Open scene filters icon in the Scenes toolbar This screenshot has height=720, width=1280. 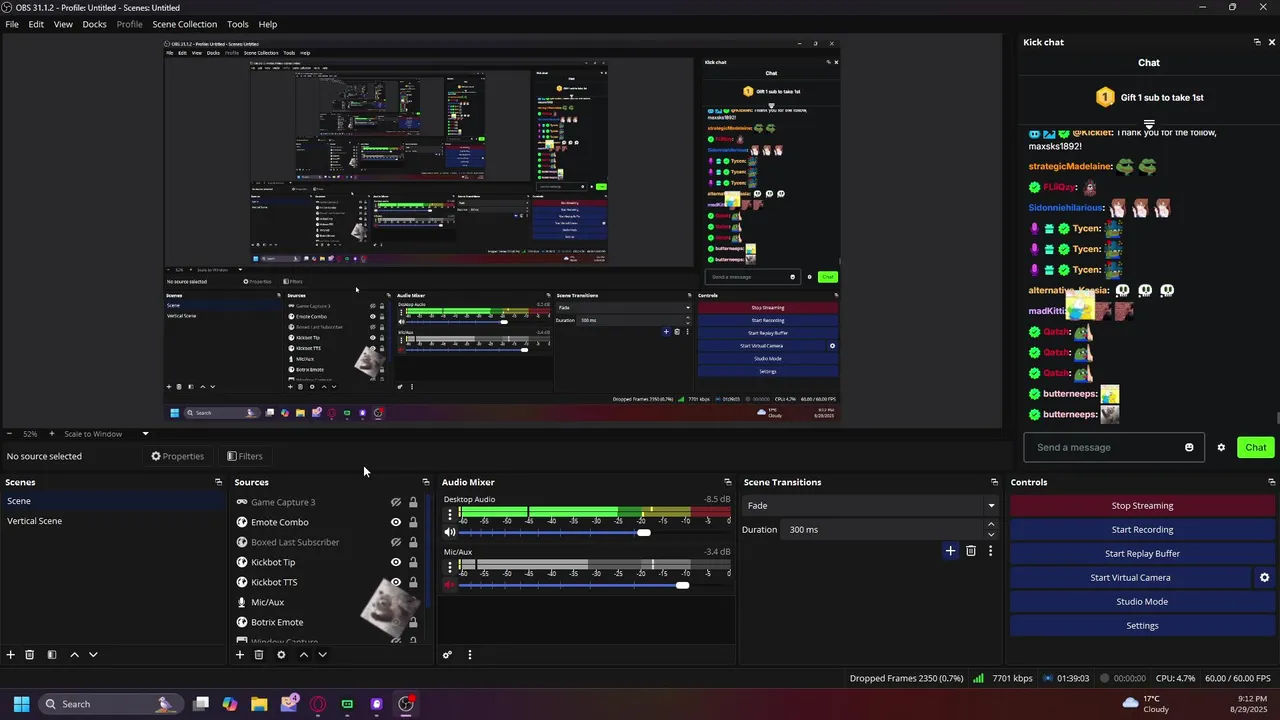52,655
